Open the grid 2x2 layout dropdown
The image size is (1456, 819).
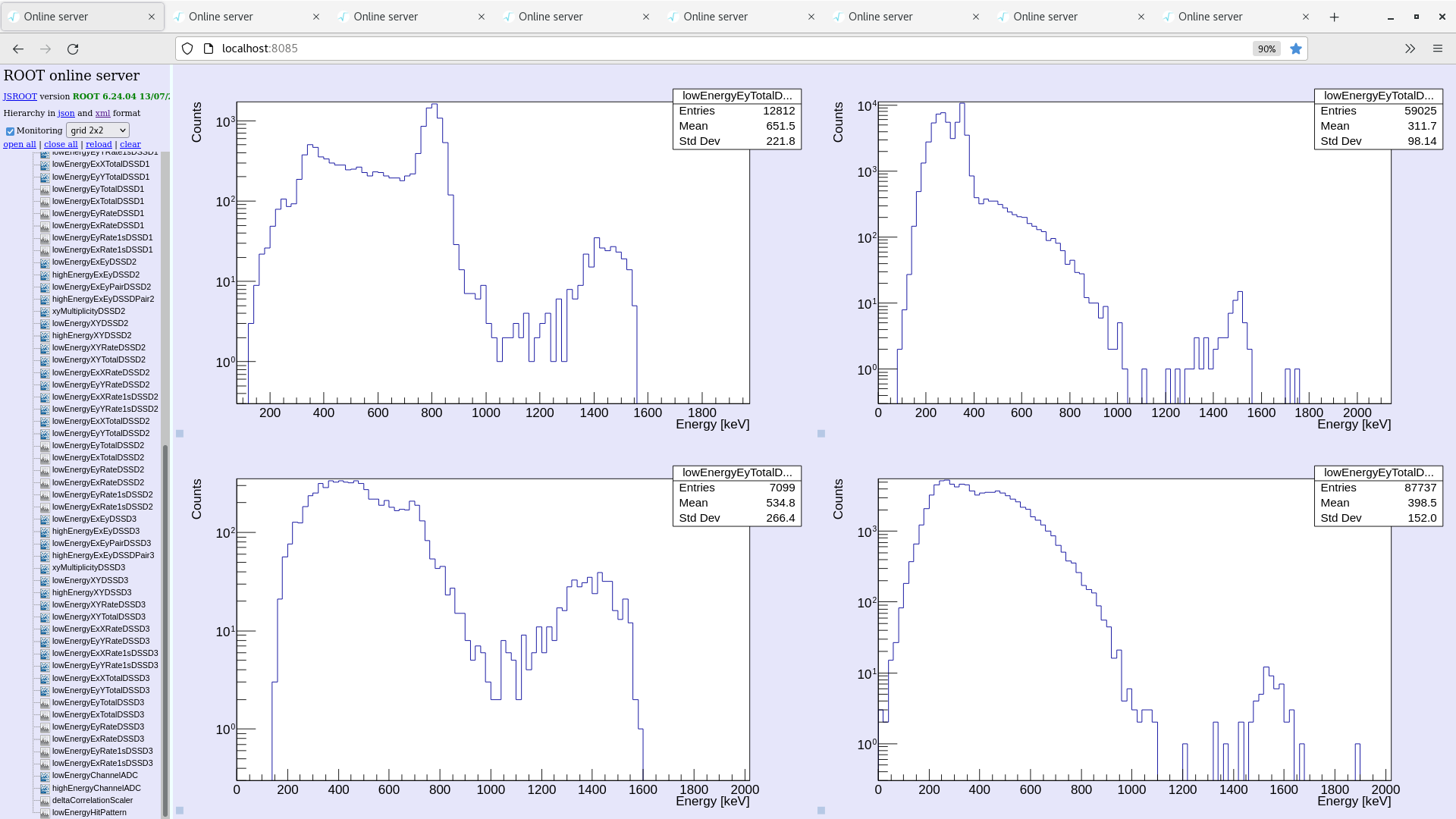pyautogui.click(x=97, y=130)
